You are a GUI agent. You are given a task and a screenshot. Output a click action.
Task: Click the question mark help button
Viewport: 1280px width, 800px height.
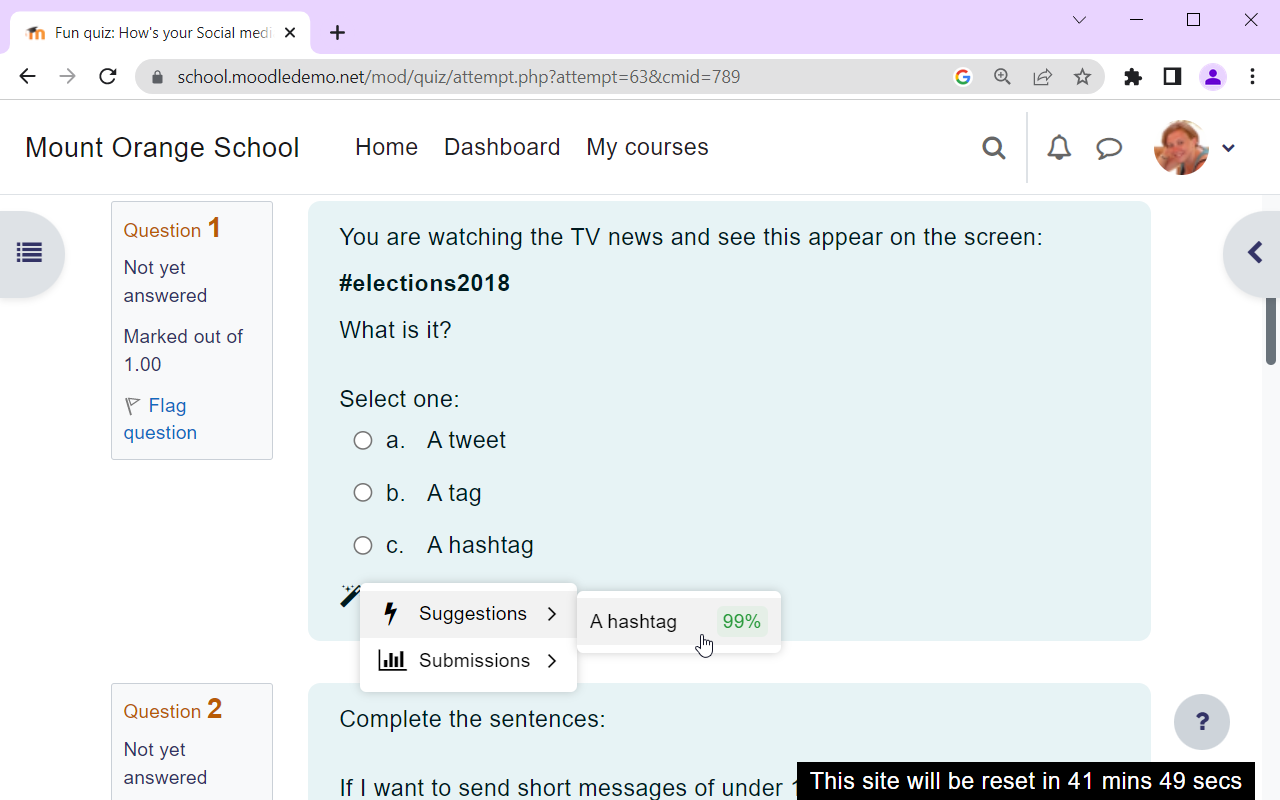1202,721
